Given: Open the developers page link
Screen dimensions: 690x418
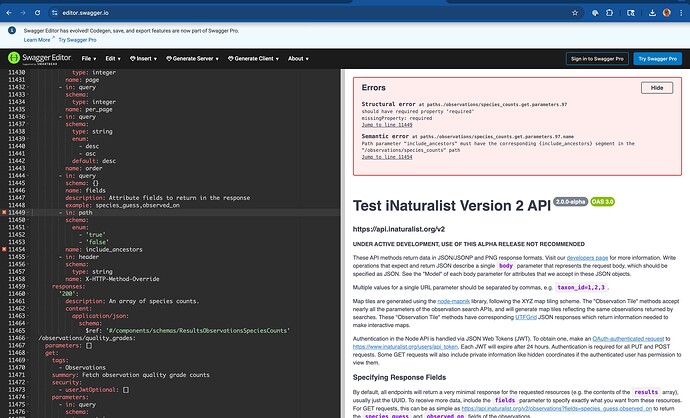Looking at the screenshot, I should point(587,258).
